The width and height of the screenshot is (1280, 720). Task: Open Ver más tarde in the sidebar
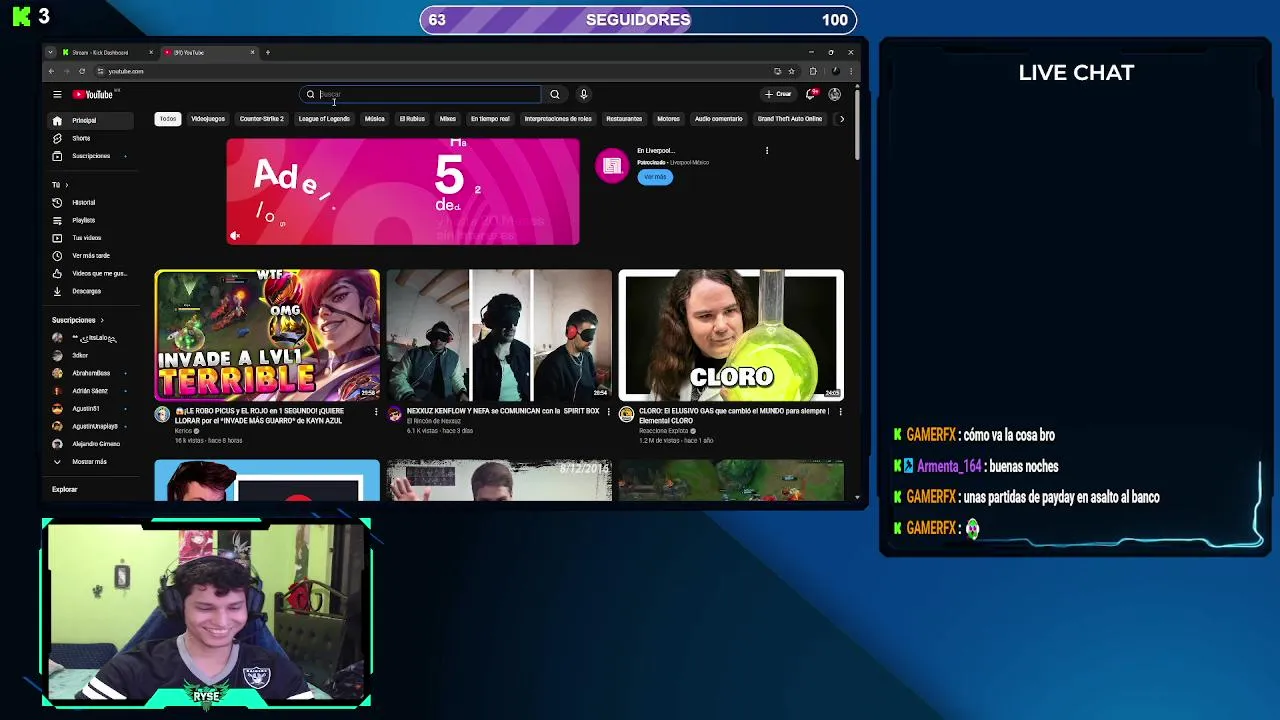[91, 255]
